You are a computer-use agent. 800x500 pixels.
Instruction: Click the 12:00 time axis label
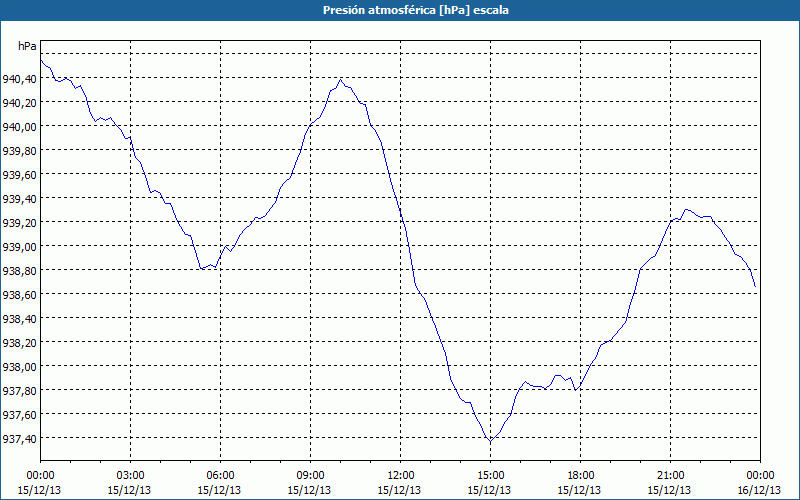[401, 476]
